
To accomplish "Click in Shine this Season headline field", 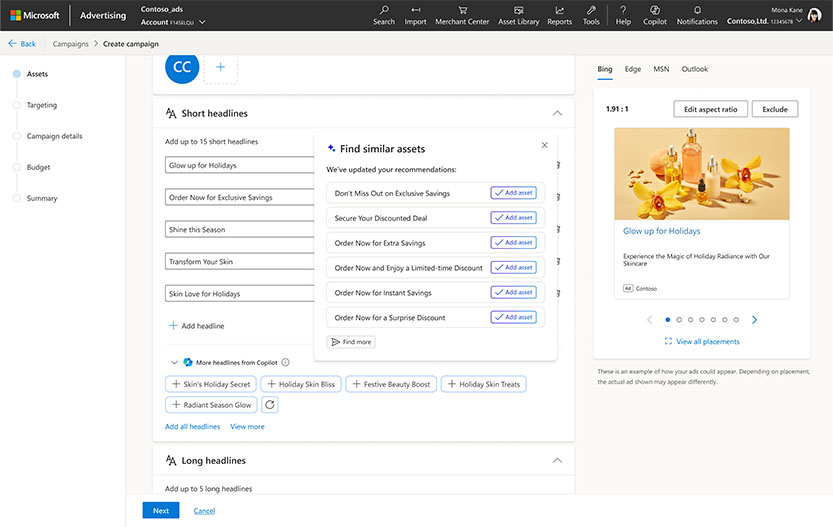I will (x=240, y=230).
